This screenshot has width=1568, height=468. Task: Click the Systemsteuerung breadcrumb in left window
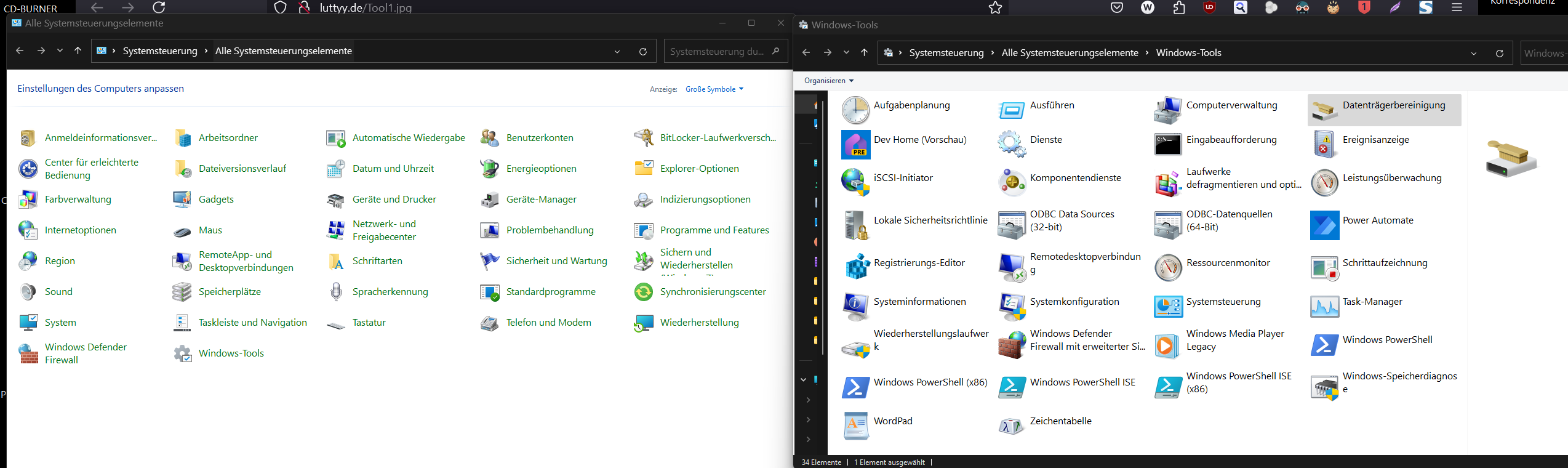(x=160, y=51)
